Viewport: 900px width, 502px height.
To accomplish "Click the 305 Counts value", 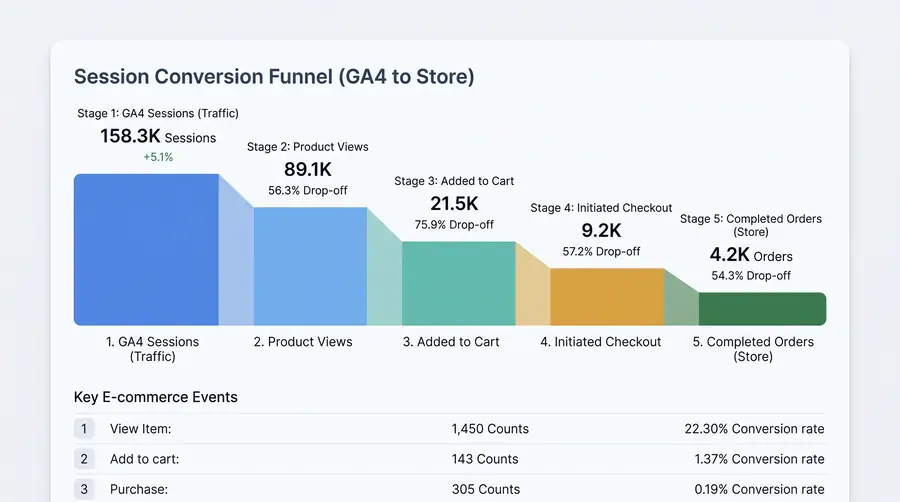I will click(x=486, y=489).
